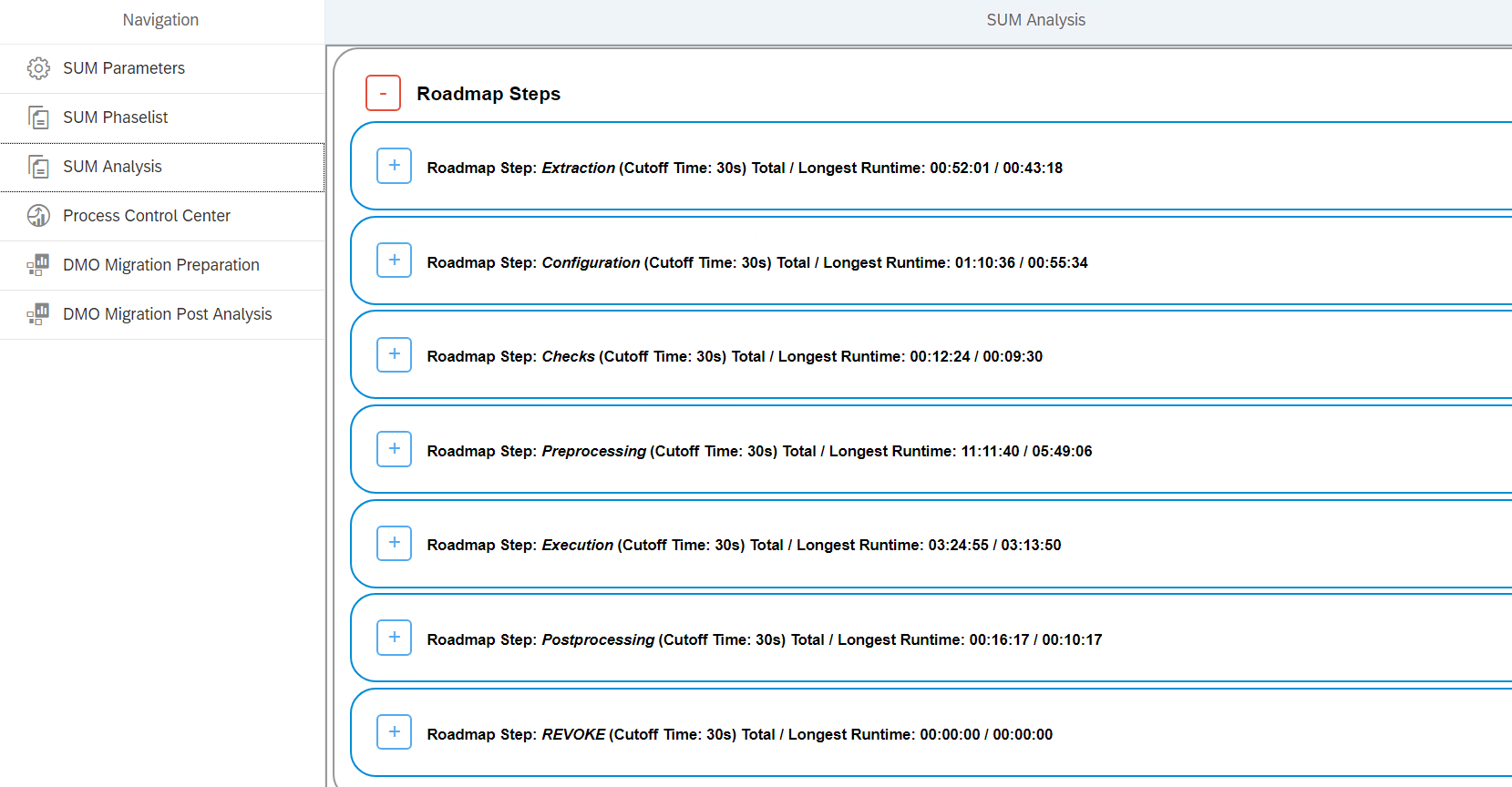Screen dimensions: 1512x787
Task: Expand the Execution roadmap step
Action: [x=395, y=543]
